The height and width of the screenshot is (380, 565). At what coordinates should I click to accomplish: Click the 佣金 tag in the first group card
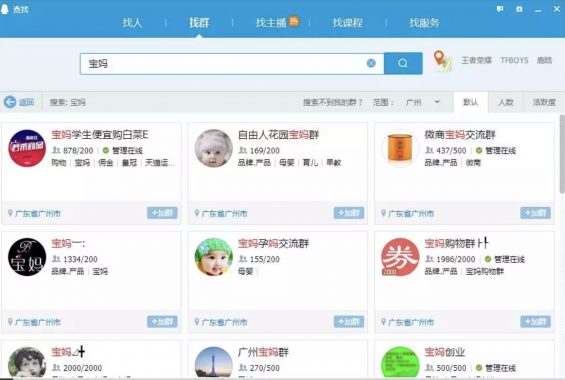click(x=106, y=163)
